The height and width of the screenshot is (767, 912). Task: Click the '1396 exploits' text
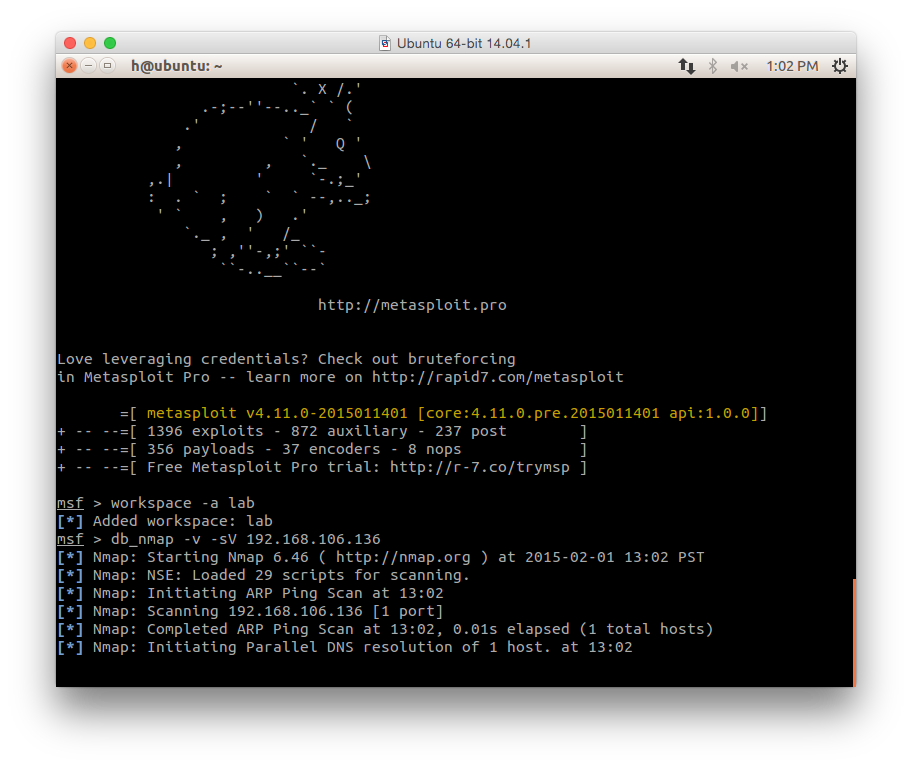pos(205,431)
